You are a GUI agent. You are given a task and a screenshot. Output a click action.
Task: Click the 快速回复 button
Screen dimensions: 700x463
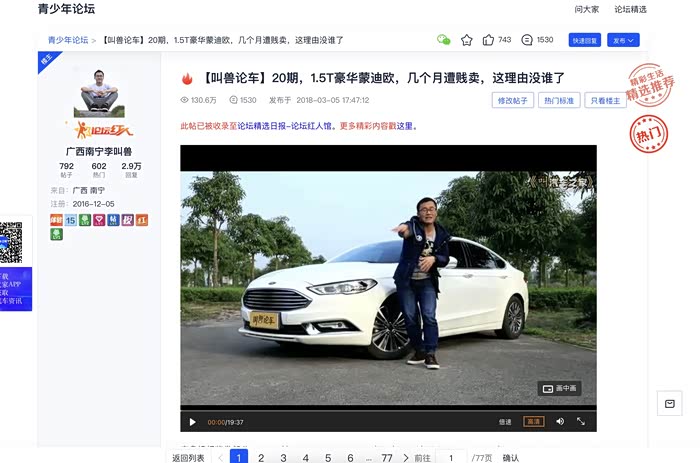tap(585, 40)
